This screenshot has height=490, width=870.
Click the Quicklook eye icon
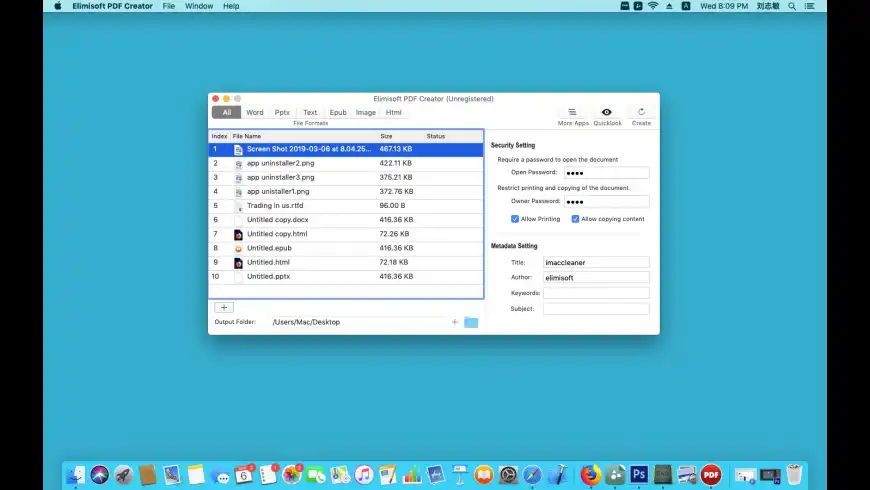[606, 112]
